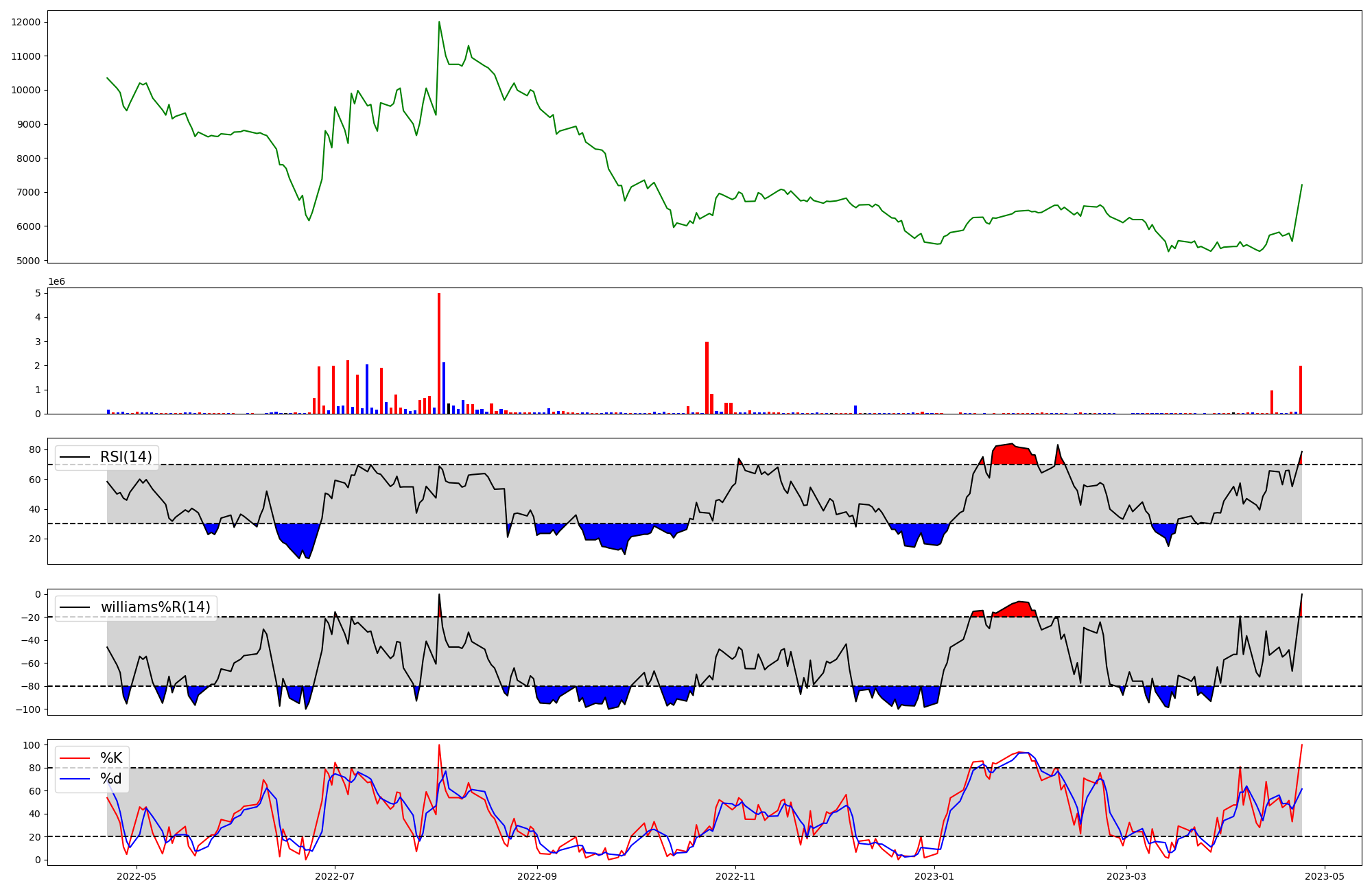The image size is (1372, 892).
Task: Click the tallest red volume bar
Action: (x=439, y=353)
